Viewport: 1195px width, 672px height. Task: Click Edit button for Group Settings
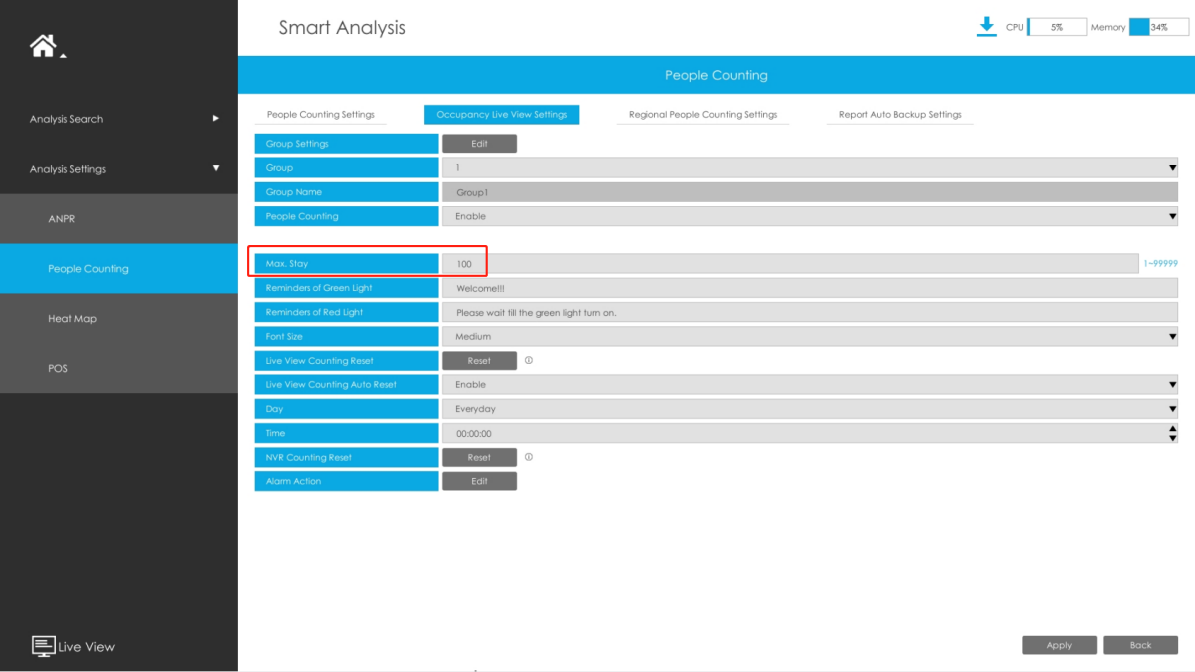pos(479,143)
